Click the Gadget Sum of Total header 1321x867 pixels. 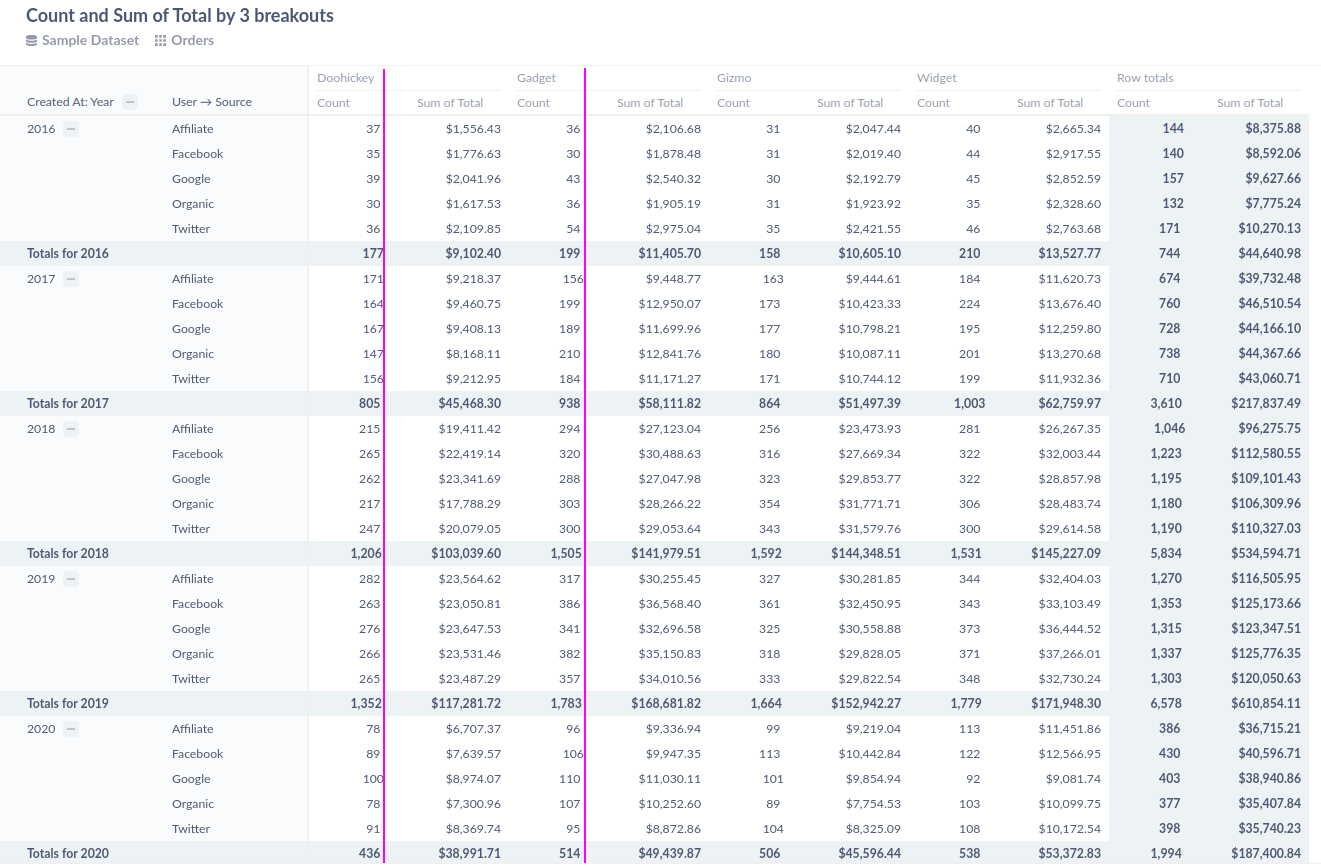click(650, 102)
